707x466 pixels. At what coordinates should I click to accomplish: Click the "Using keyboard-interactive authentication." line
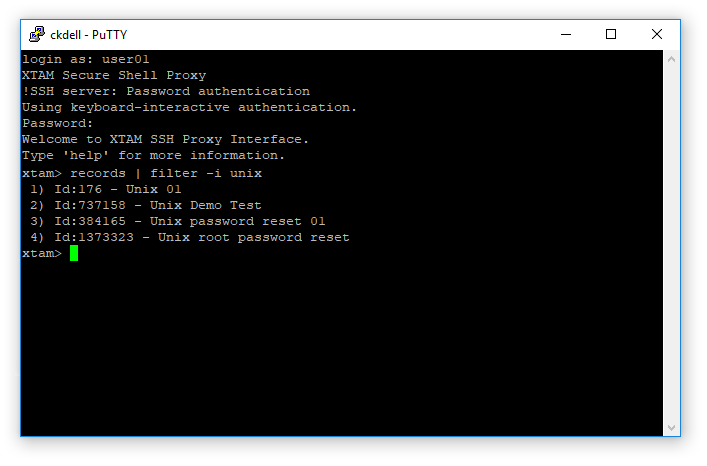point(189,107)
